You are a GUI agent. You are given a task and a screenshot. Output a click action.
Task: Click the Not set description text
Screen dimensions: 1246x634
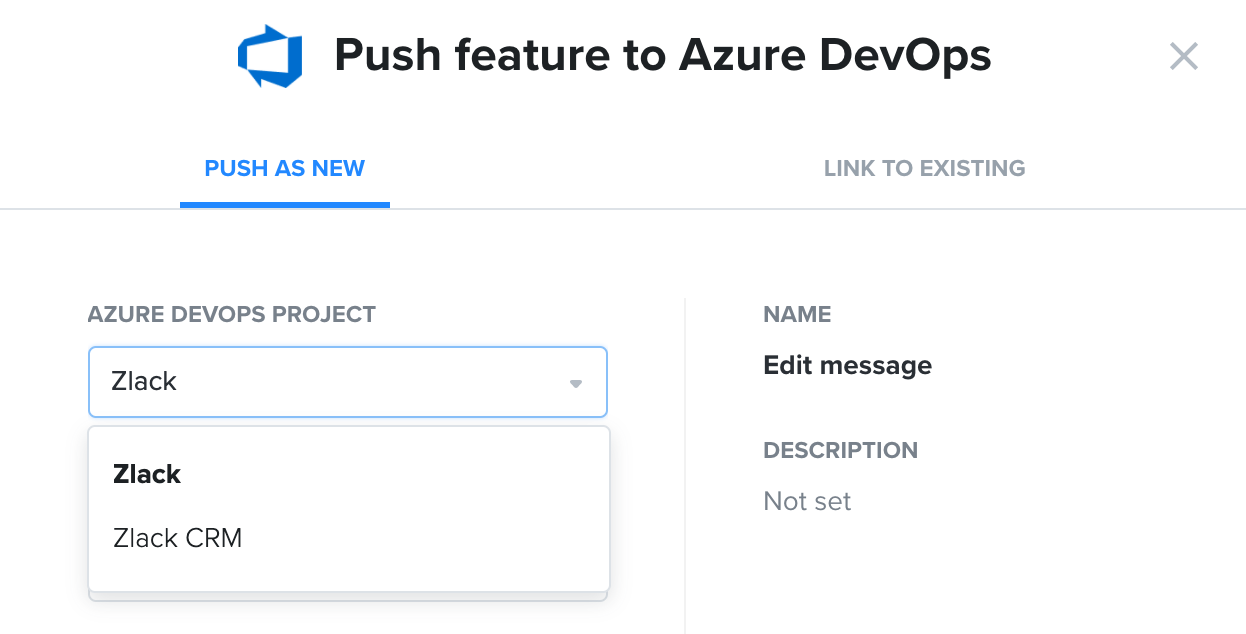807,501
